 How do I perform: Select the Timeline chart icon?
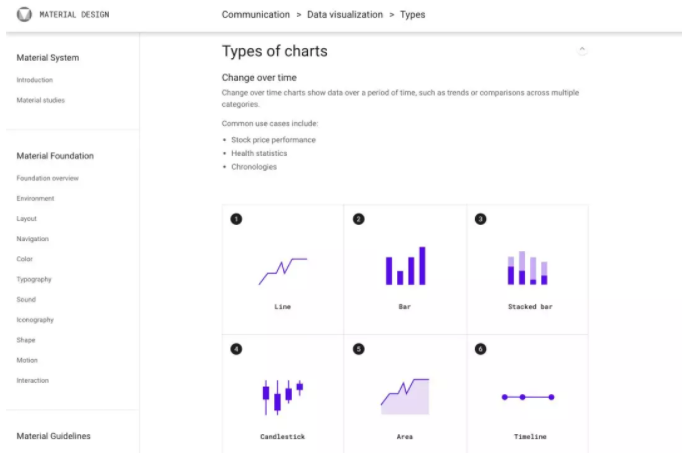528,397
